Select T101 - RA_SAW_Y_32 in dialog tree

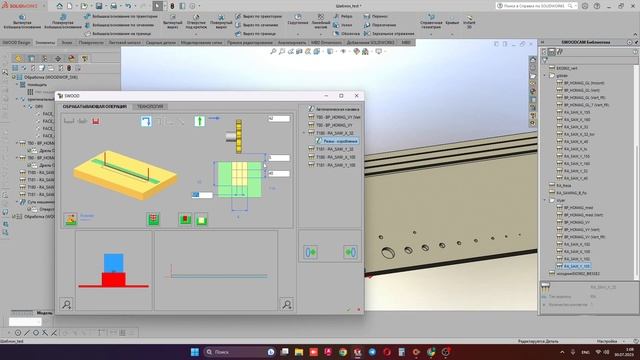pyautogui.click(x=331, y=149)
